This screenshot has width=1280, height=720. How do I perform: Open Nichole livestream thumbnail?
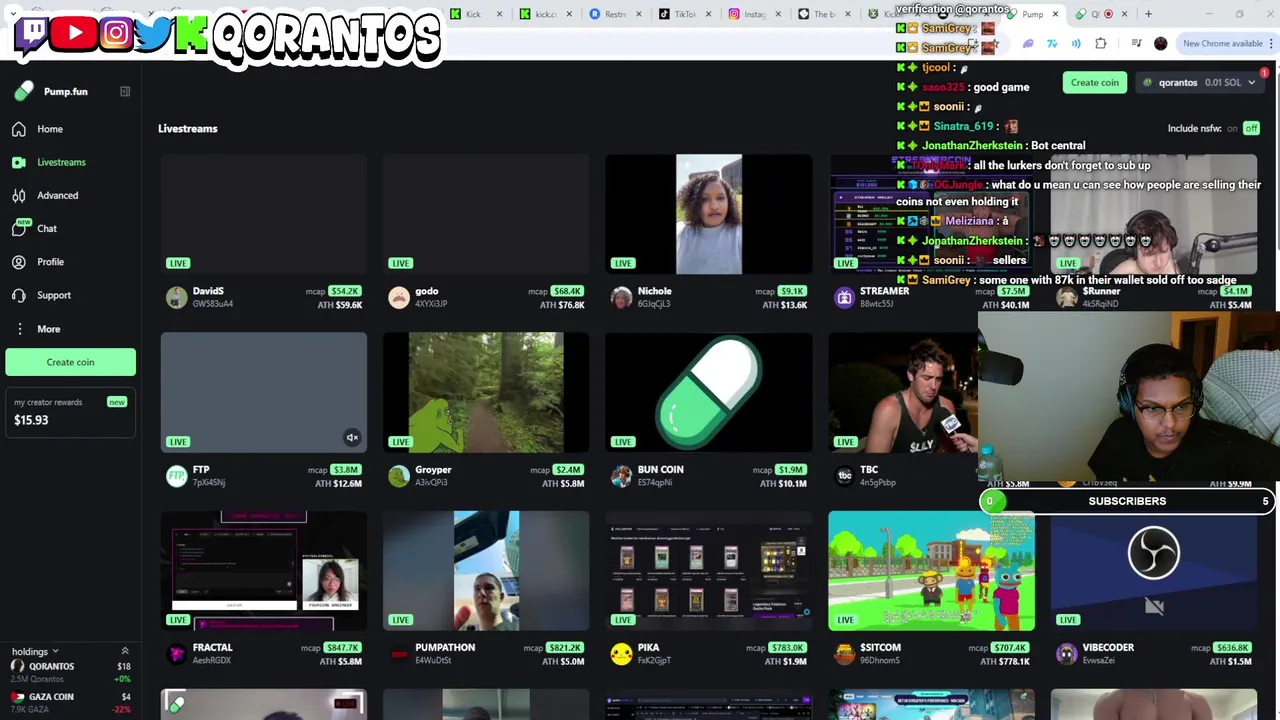[709, 214]
